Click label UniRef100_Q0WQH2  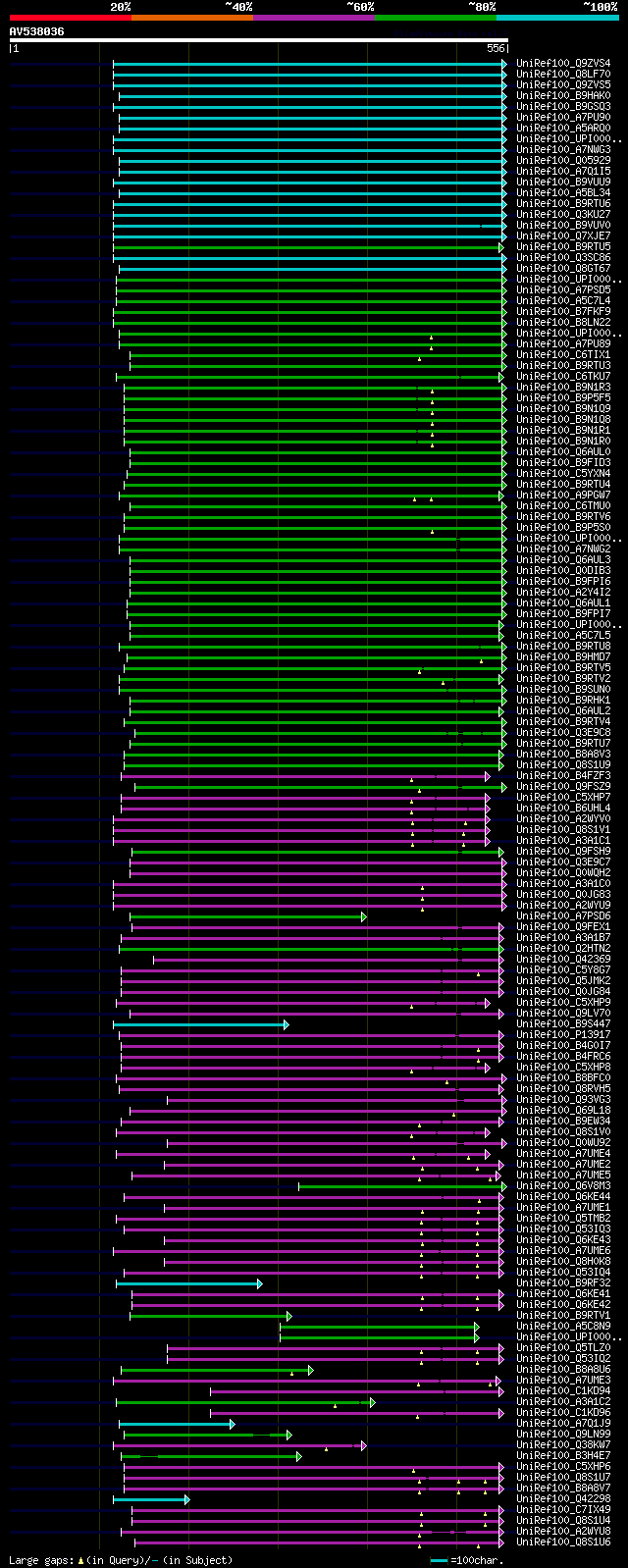[x=563, y=873]
